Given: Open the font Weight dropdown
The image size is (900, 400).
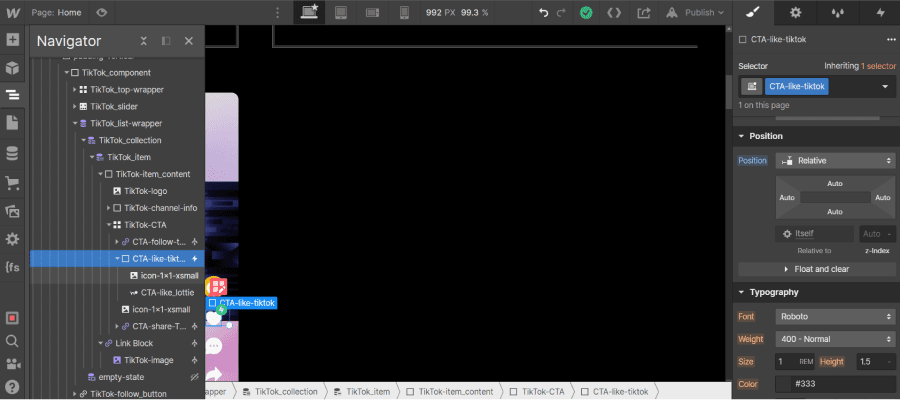Looking at the screenshot, I should pyautogui.click(x=835, y=339).
